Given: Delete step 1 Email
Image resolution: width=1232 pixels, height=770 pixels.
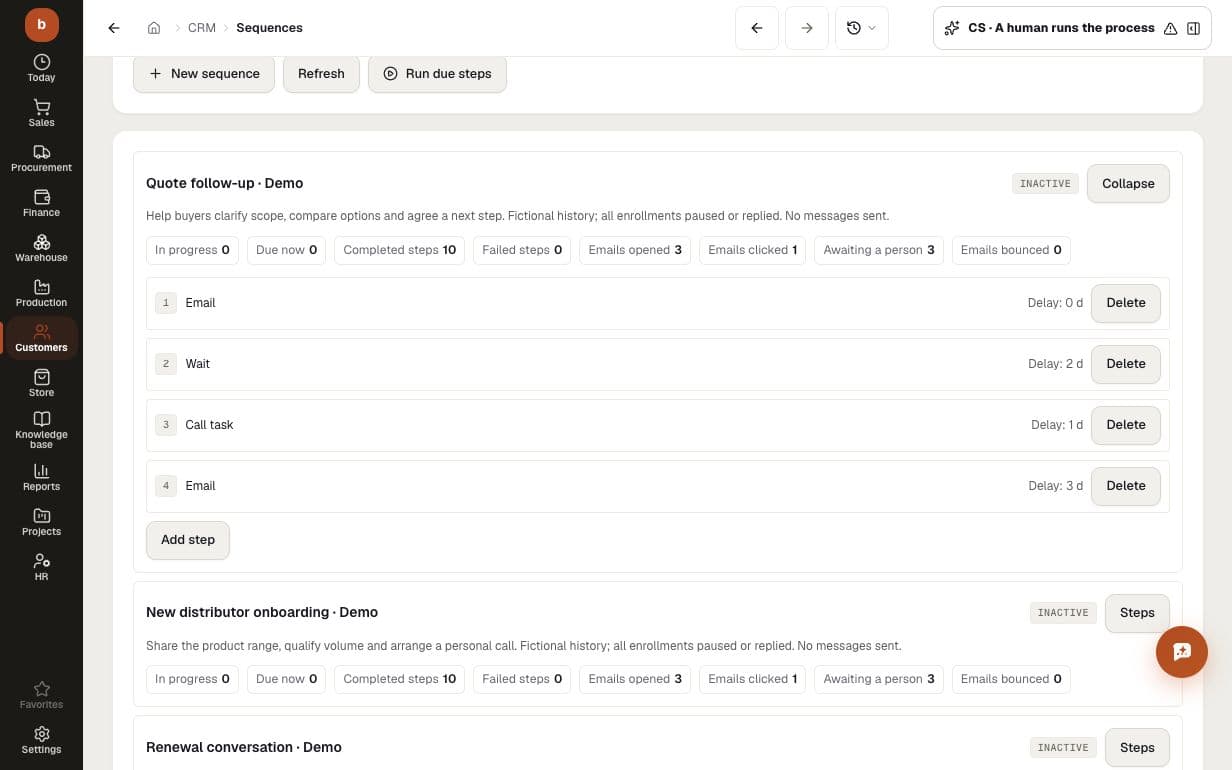Looking at the screenshot, I should (1126, 303).
